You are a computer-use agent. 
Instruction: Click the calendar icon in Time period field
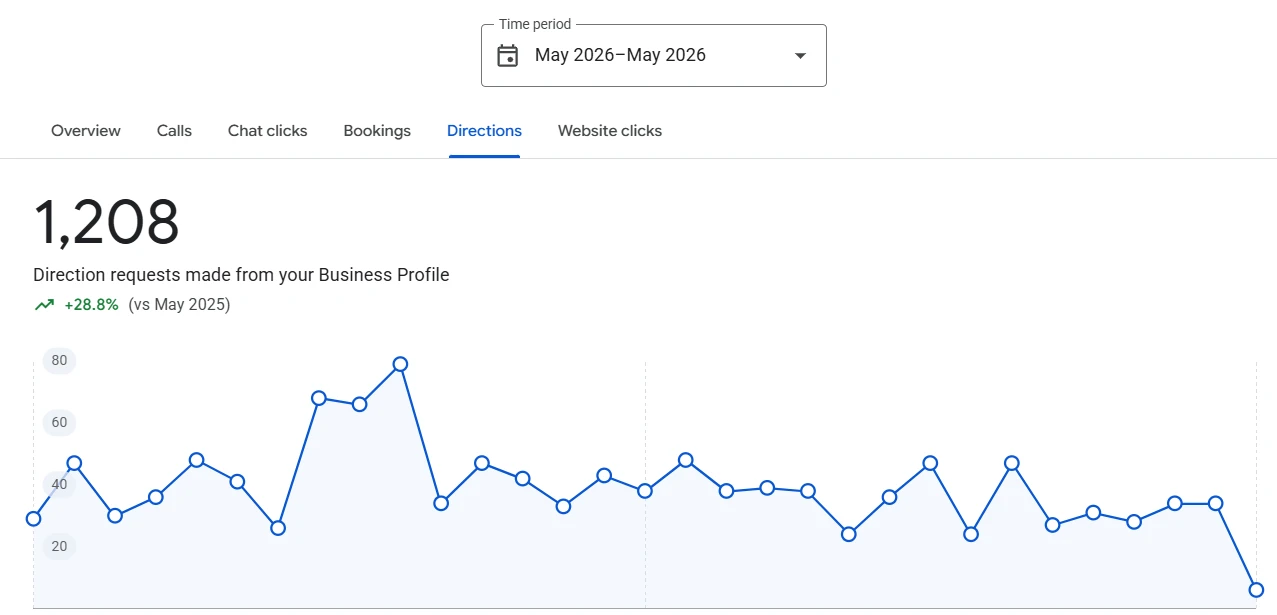tap(508, 55)
